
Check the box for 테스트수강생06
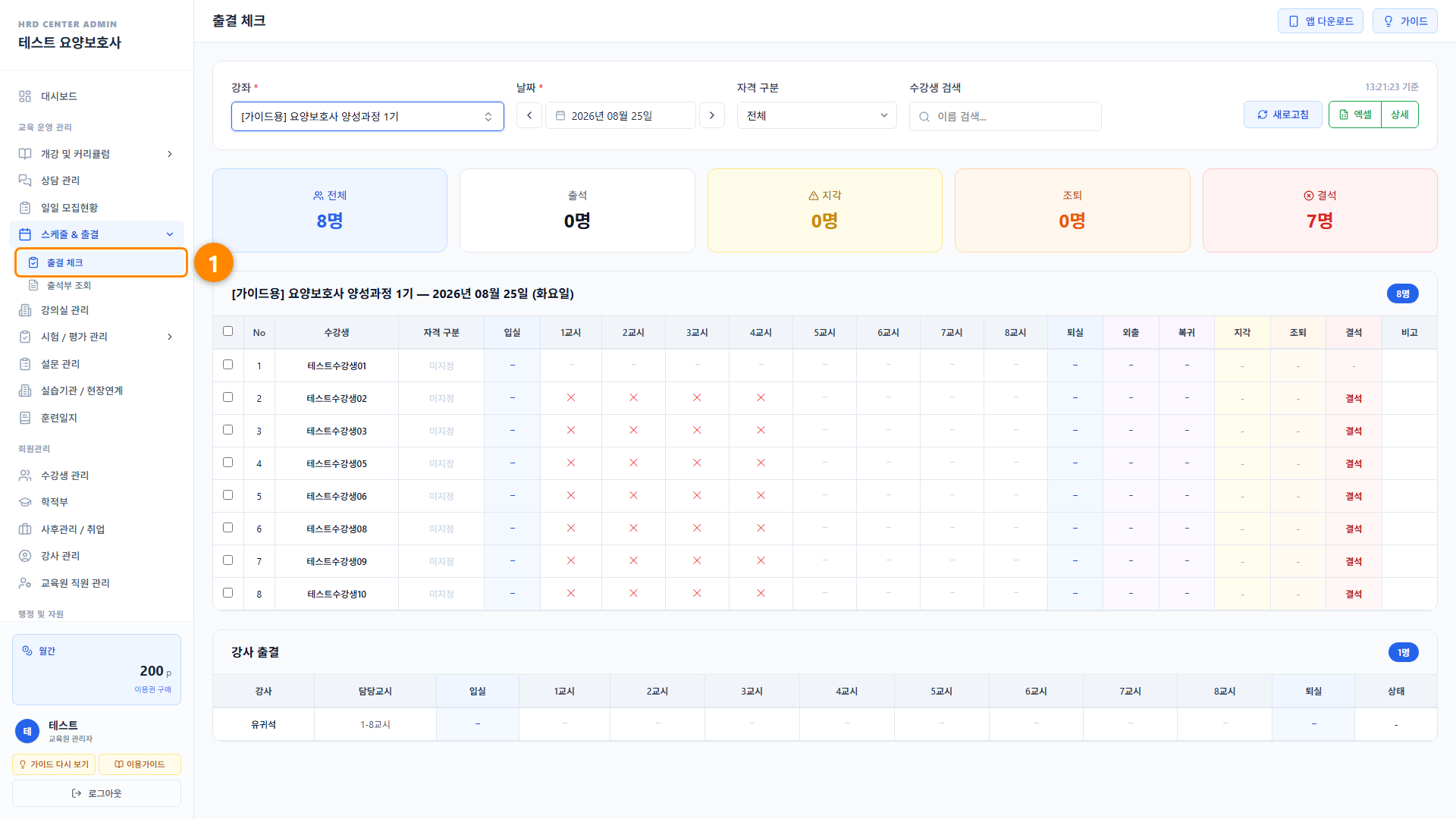pos(227,495)
